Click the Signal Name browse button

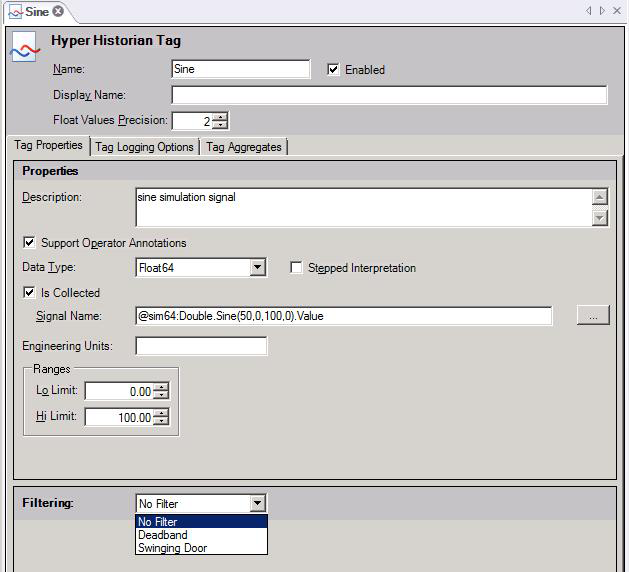[592, 316]
